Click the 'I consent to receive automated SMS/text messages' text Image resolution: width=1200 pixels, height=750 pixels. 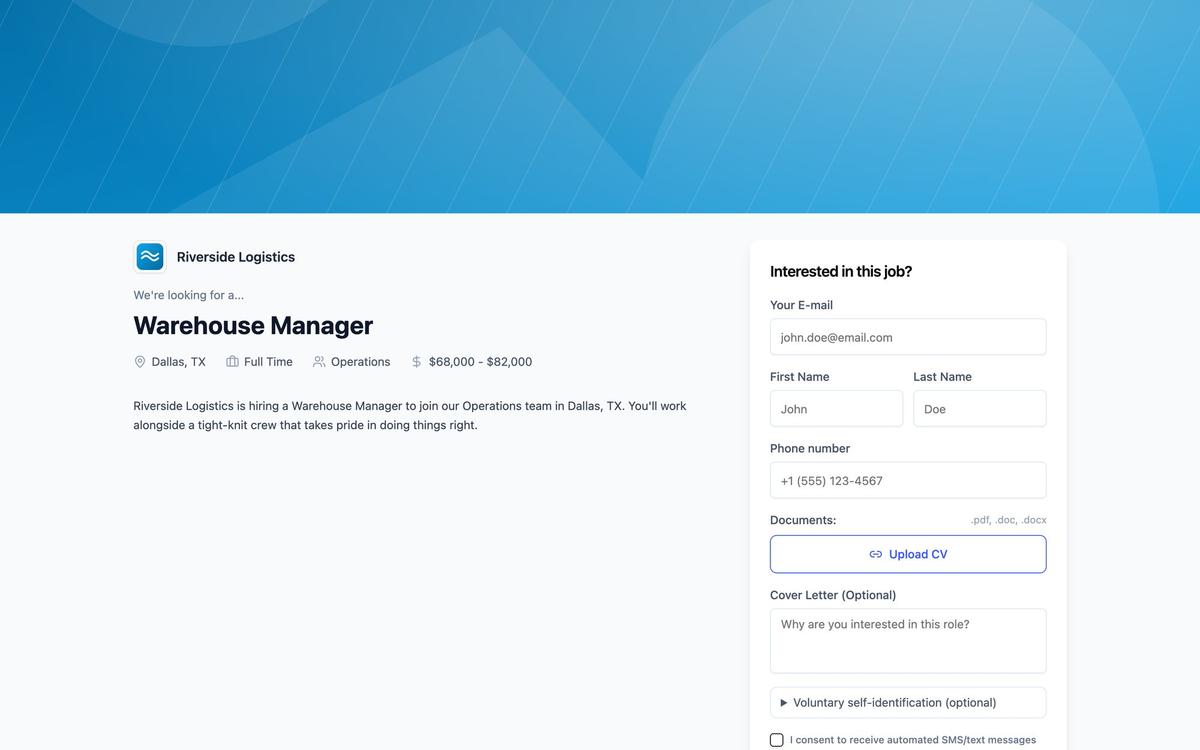click(913, 740)
